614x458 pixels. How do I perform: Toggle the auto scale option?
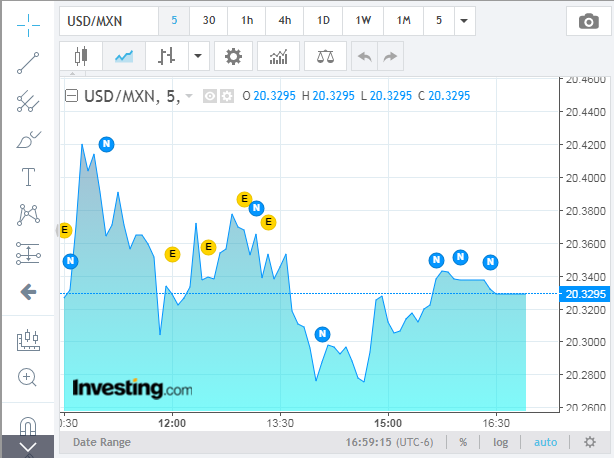point(545,441)
